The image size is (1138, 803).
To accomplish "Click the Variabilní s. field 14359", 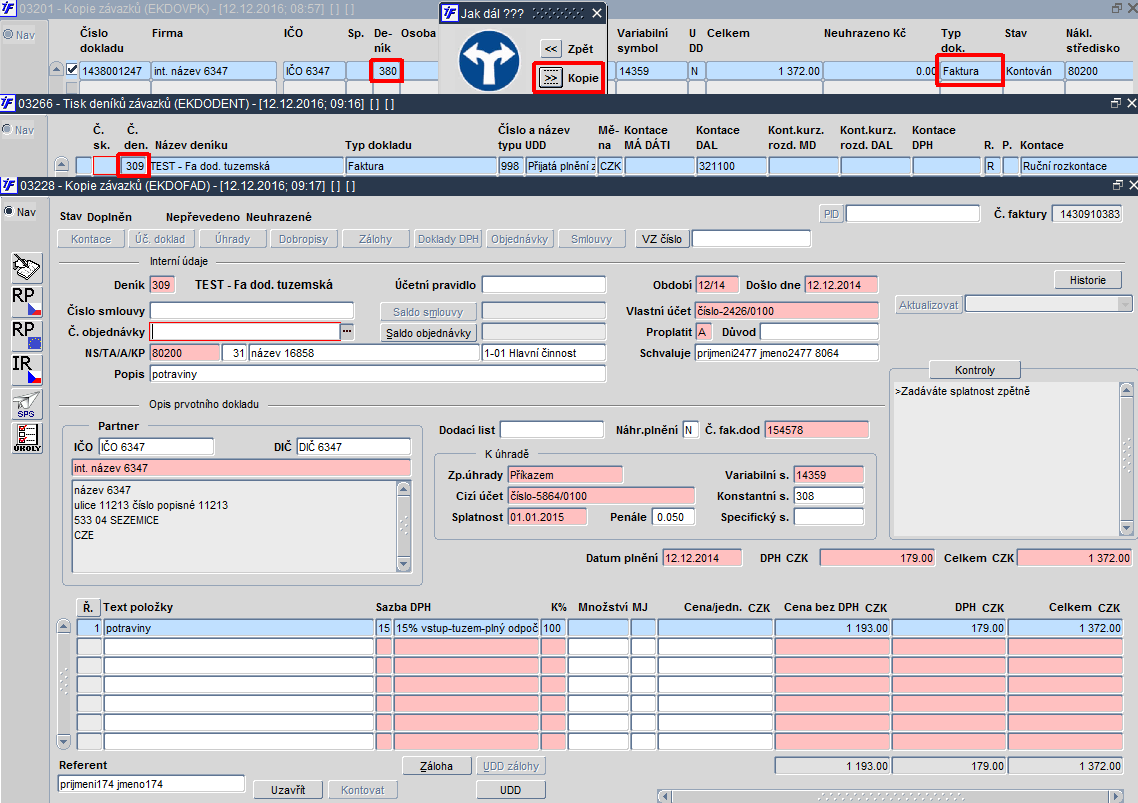I will [x=828, y=475].
